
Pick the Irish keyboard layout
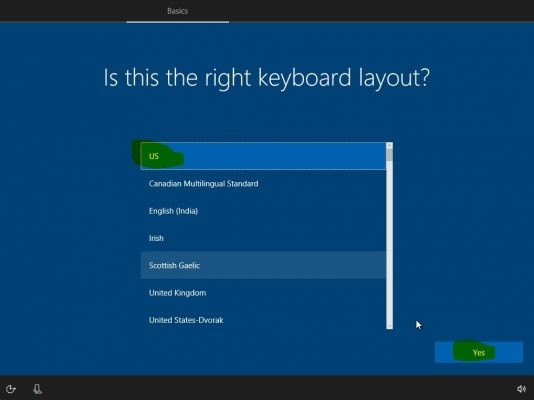pos(263,238)
